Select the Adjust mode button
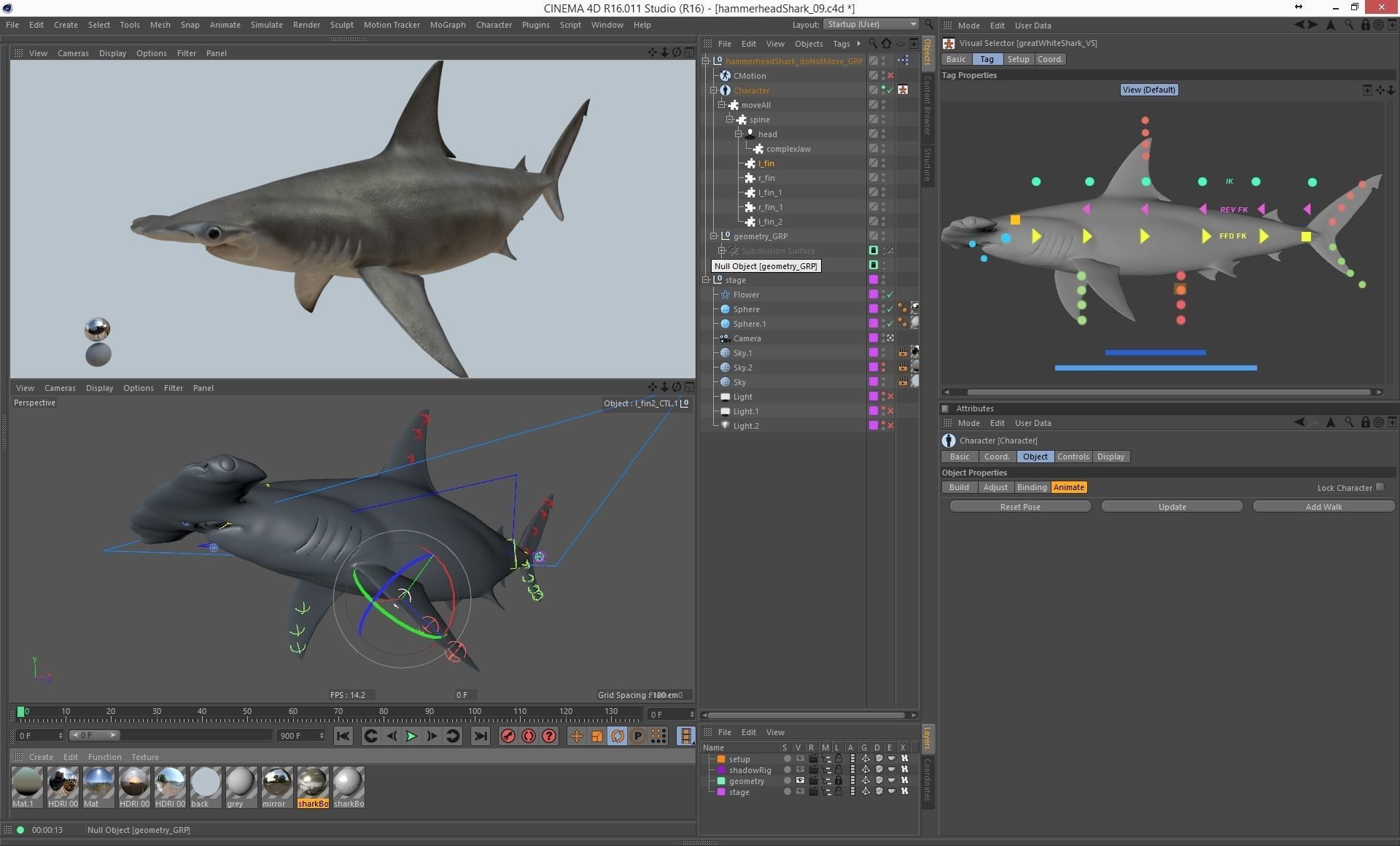The image size is (1400, 846). [x=995, y=487]
